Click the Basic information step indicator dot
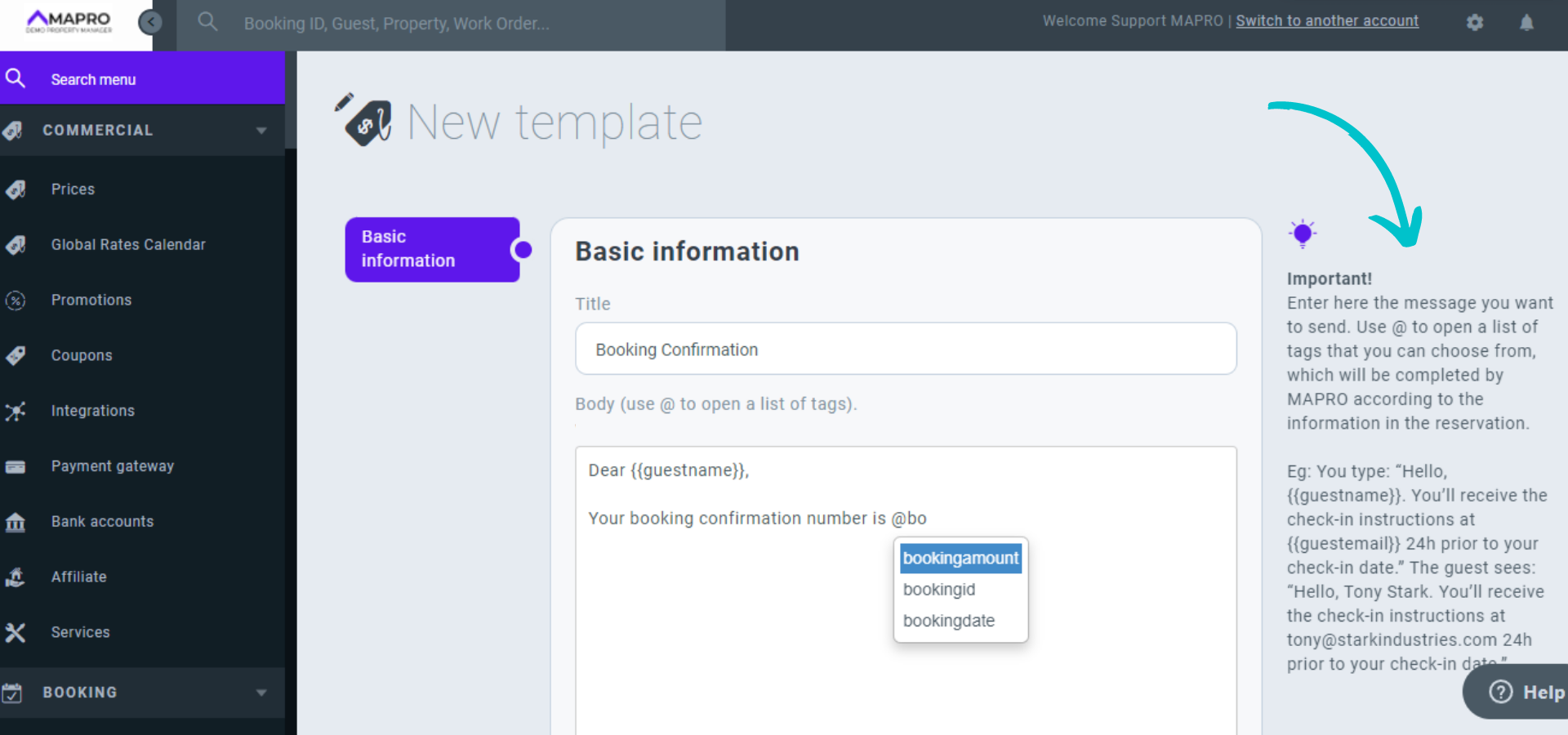1568x735 pixels. point(523,249)
